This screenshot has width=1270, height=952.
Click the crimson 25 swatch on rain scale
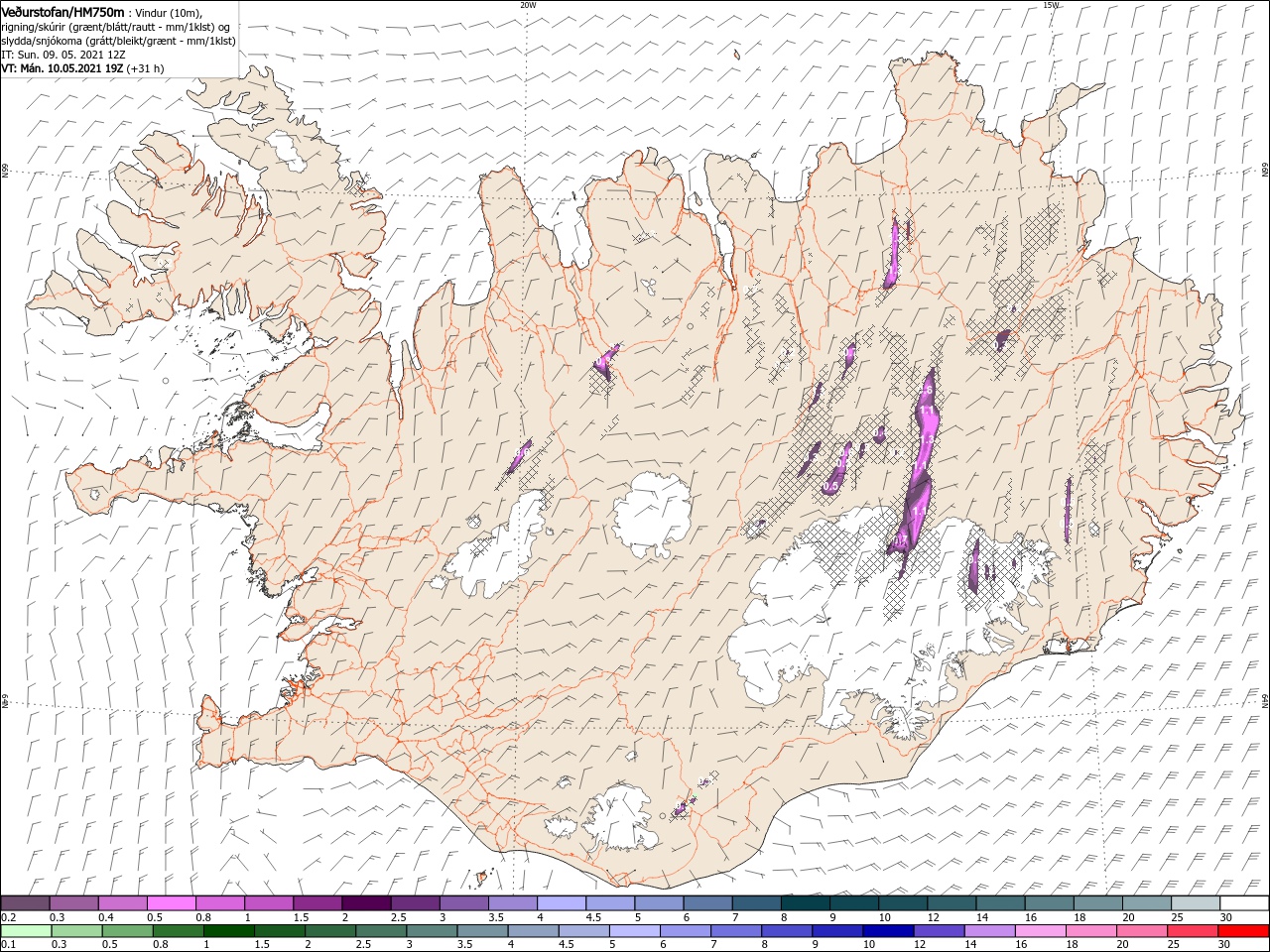click(x=1194, y=931)
